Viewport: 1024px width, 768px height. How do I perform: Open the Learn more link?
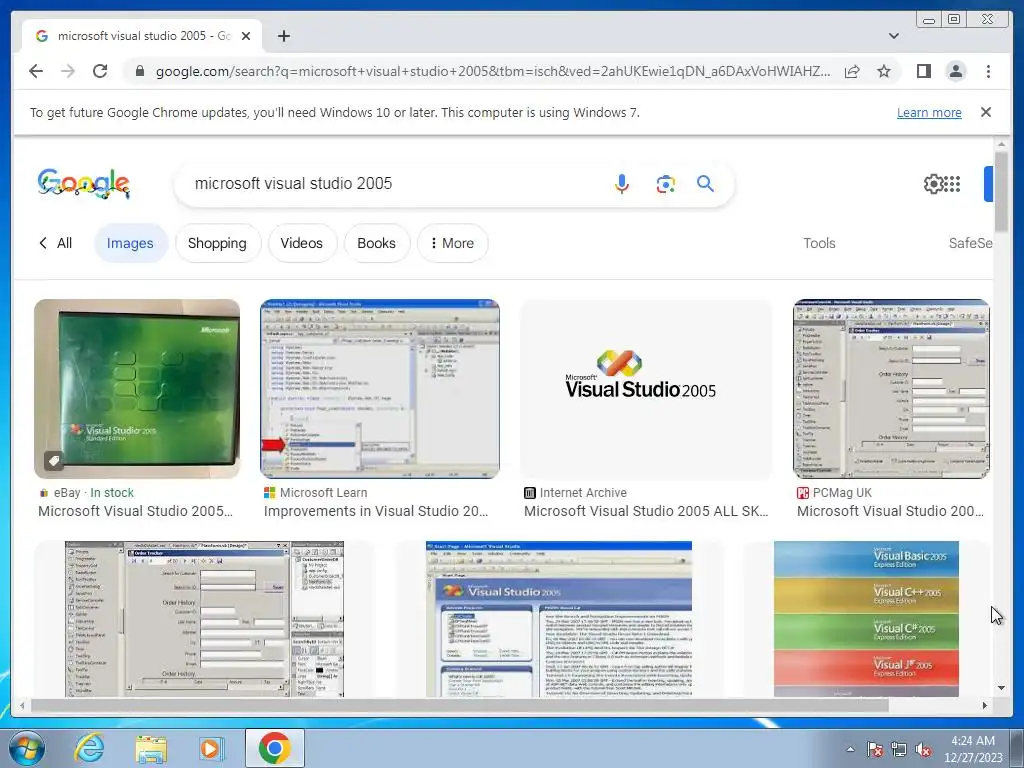(929, 112)
